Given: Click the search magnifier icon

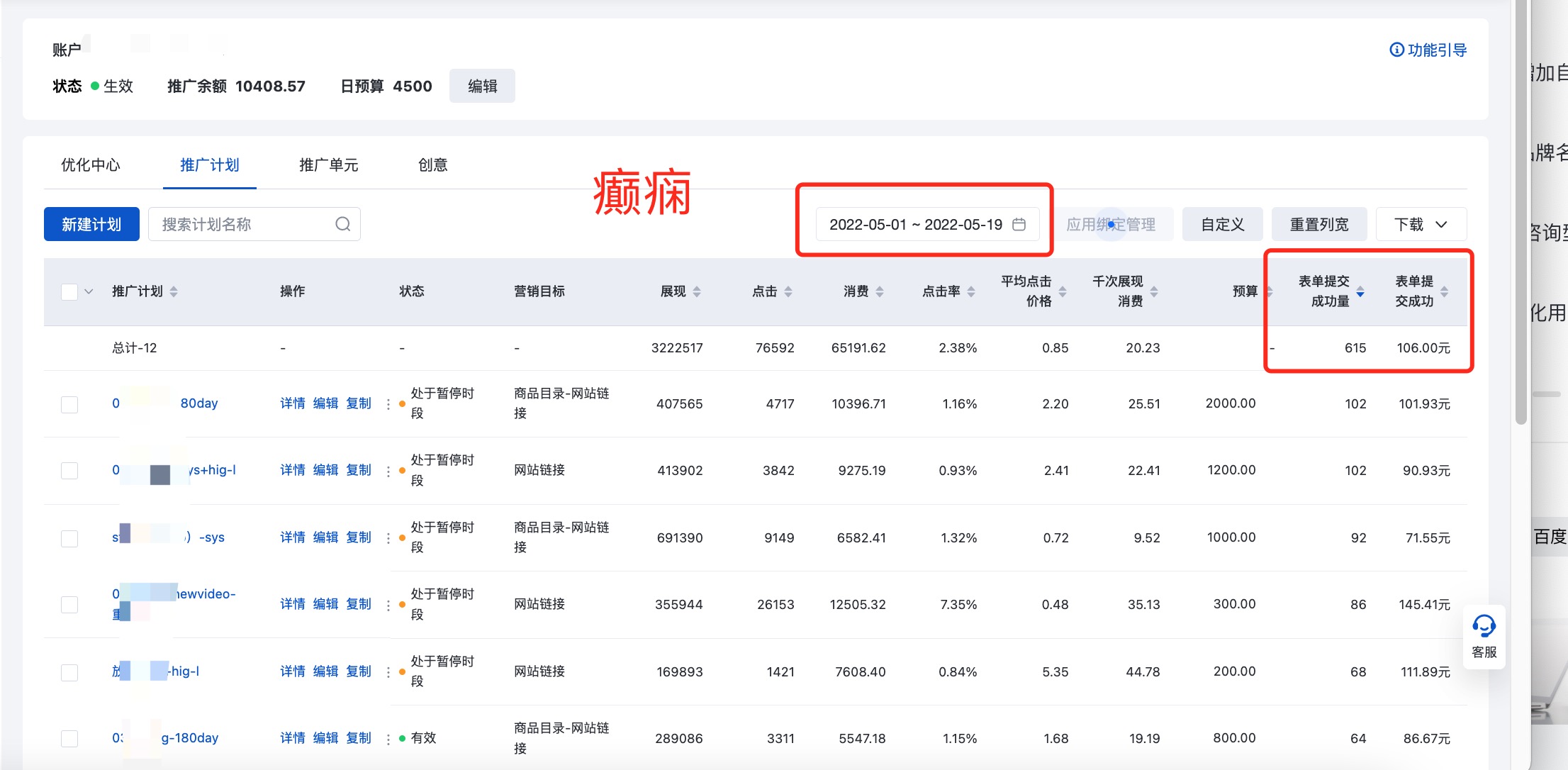Looking at the screenshot, I should (343, 224).
